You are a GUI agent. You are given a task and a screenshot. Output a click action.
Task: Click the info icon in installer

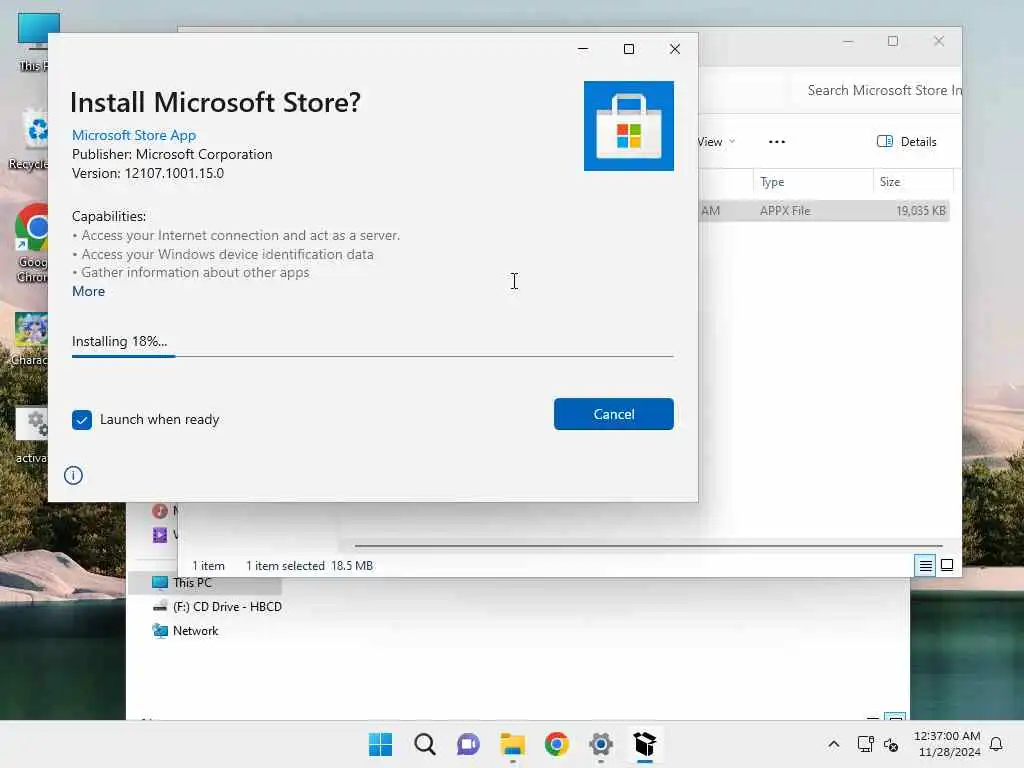pos(73,475)
